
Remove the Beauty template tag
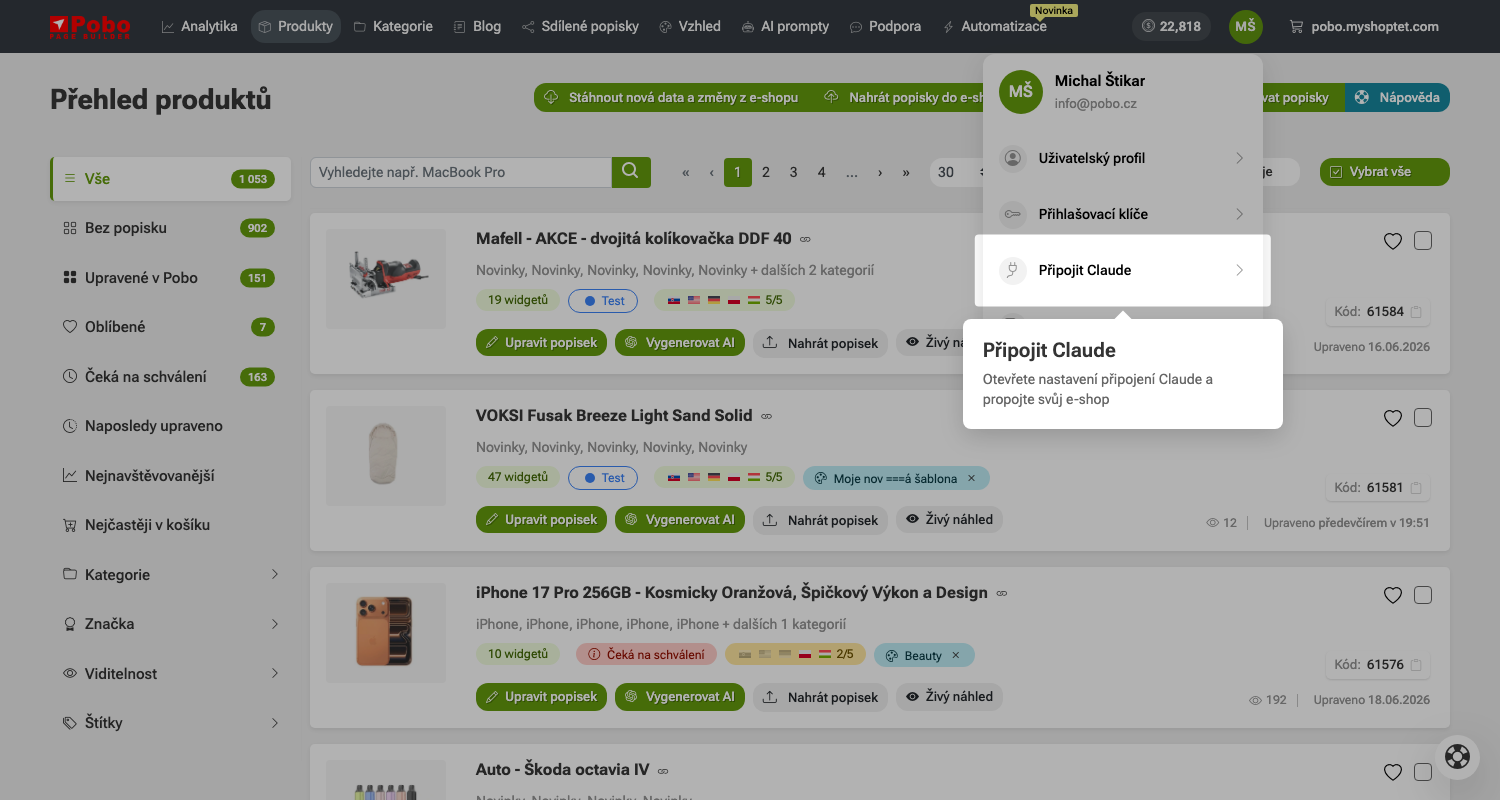[955, 656]
